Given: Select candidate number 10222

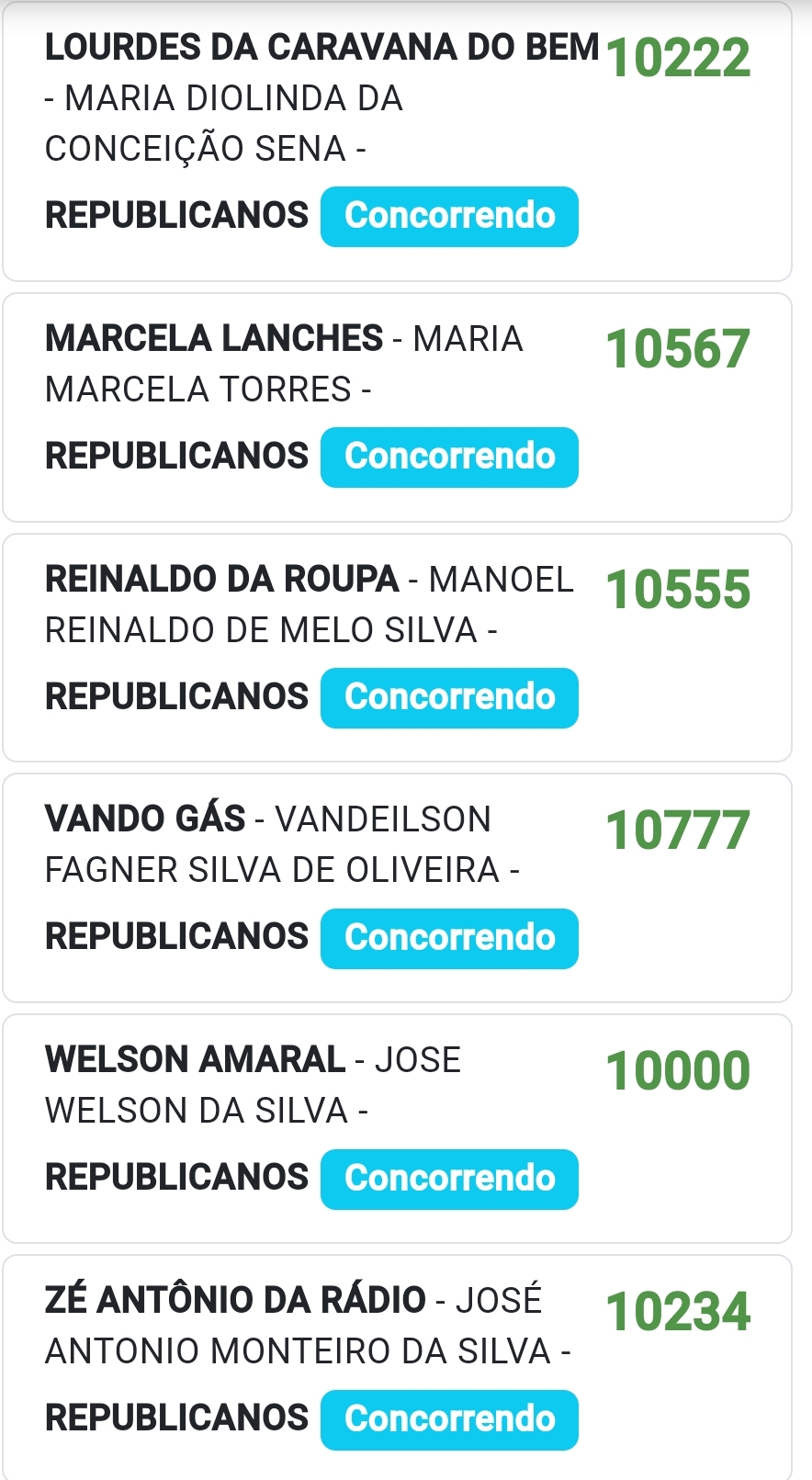Looking at the screenshot, I should point(678,58).
